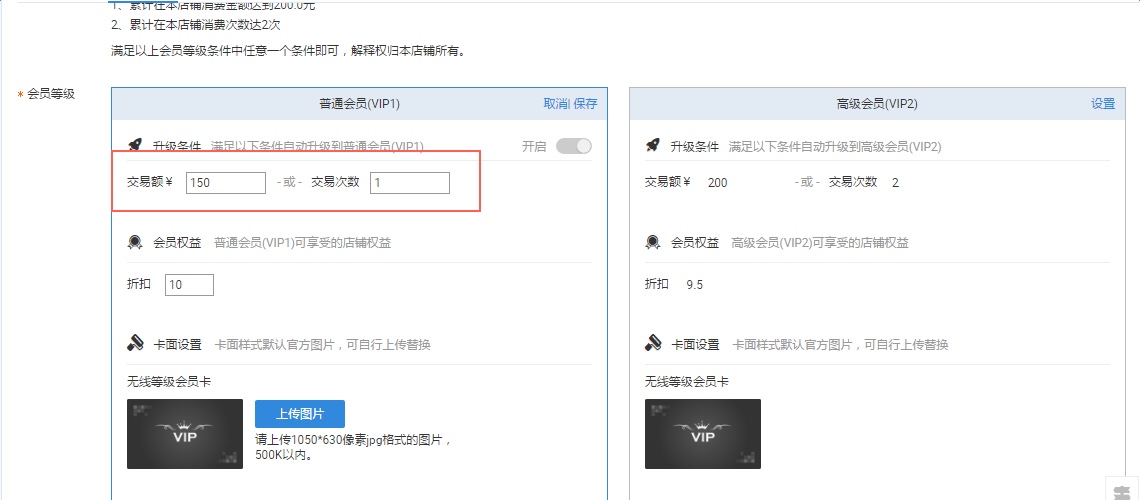Click the 折扣 input showing 10
This screenshot has width=1140, height=500.
(x=190, y=285)
